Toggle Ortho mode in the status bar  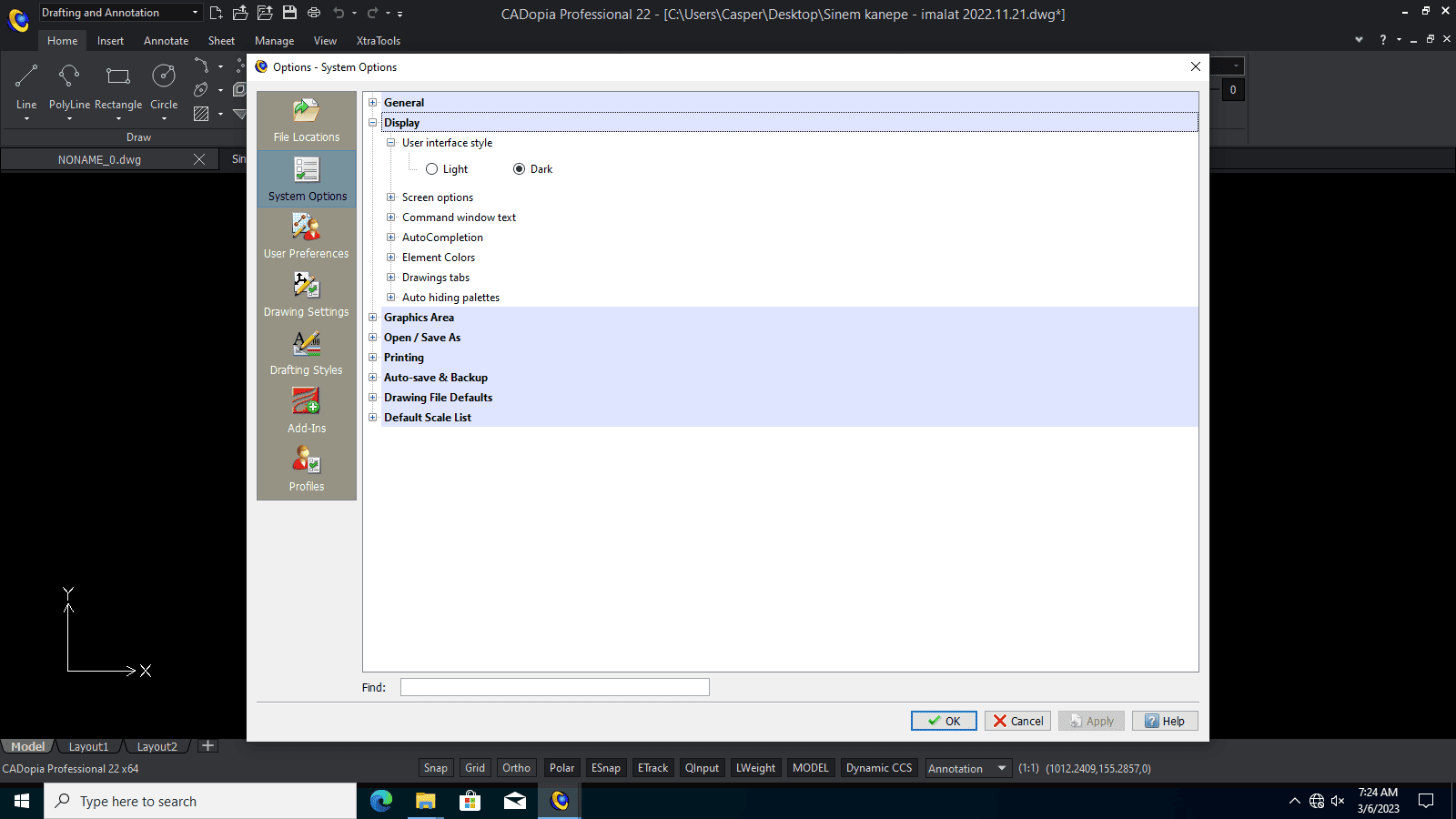516,768
